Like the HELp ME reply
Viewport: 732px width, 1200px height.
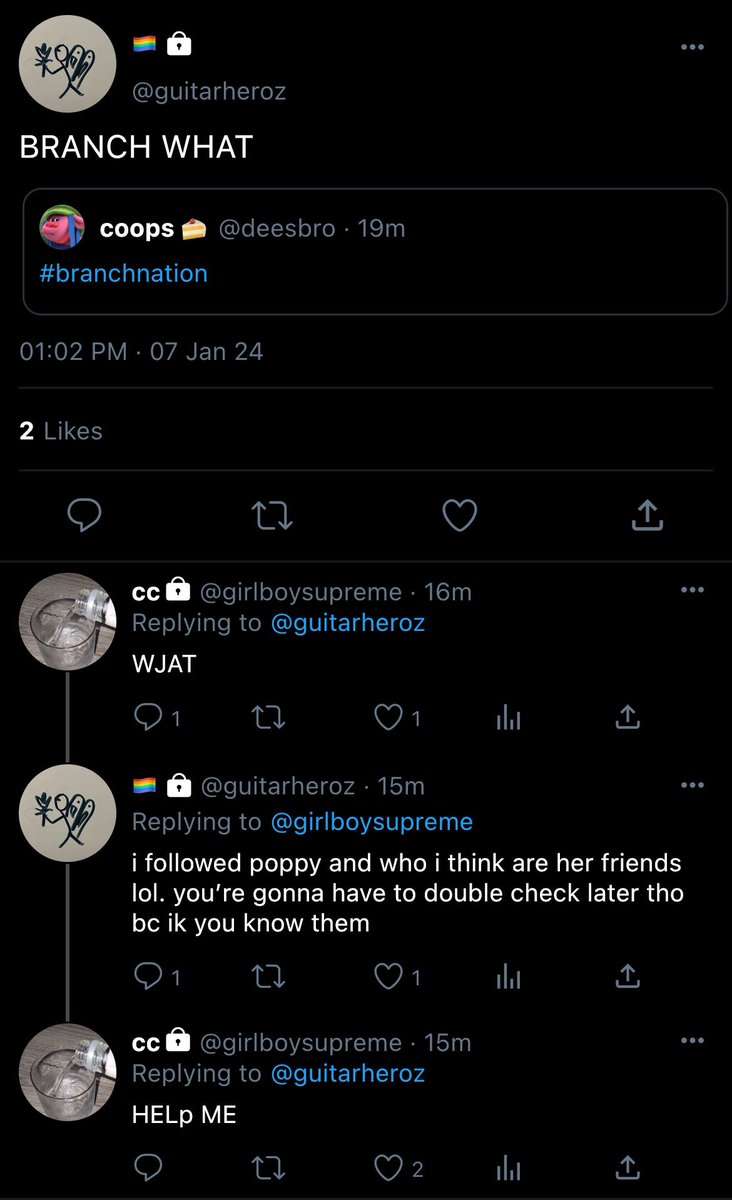click(397, 1167)
